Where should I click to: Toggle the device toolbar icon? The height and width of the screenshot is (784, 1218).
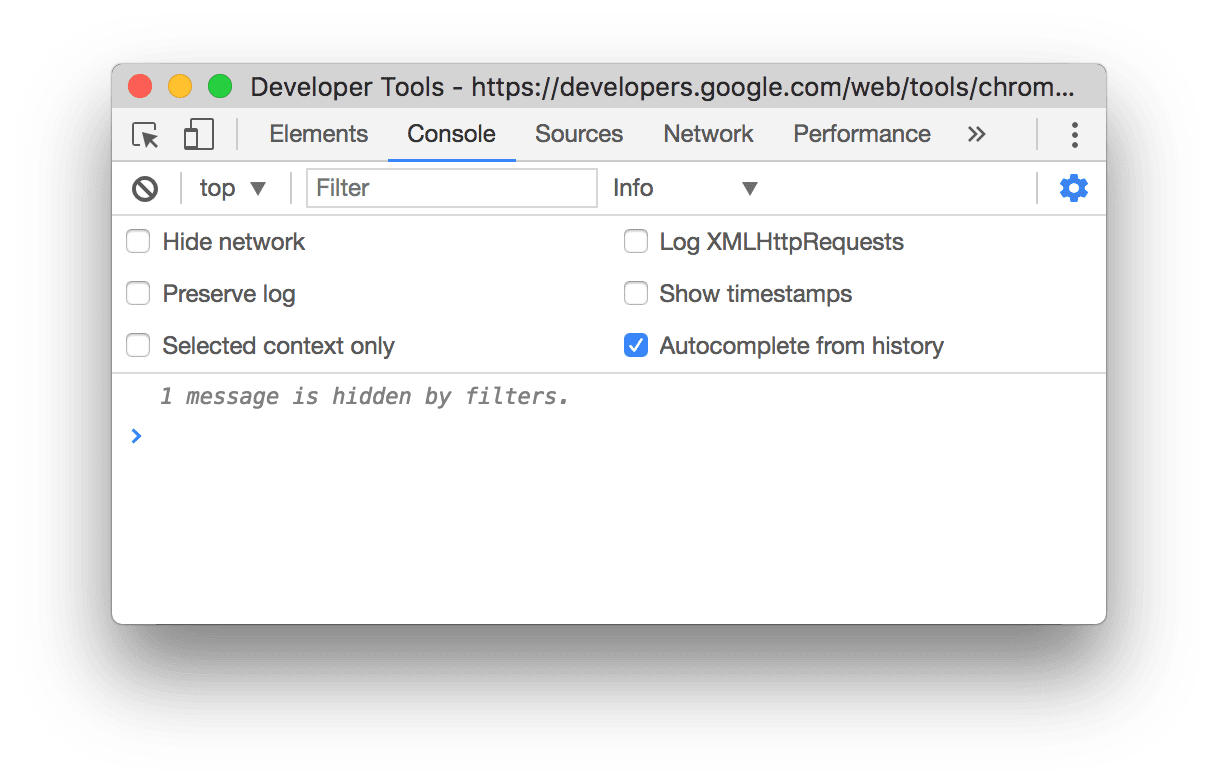click(199, 135)
